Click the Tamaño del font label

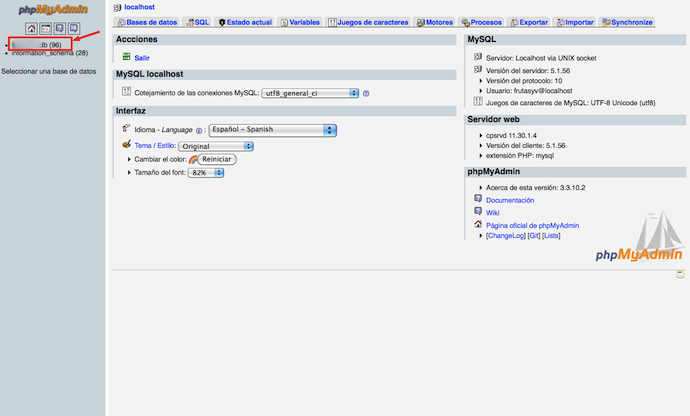(x=160, y=173)
